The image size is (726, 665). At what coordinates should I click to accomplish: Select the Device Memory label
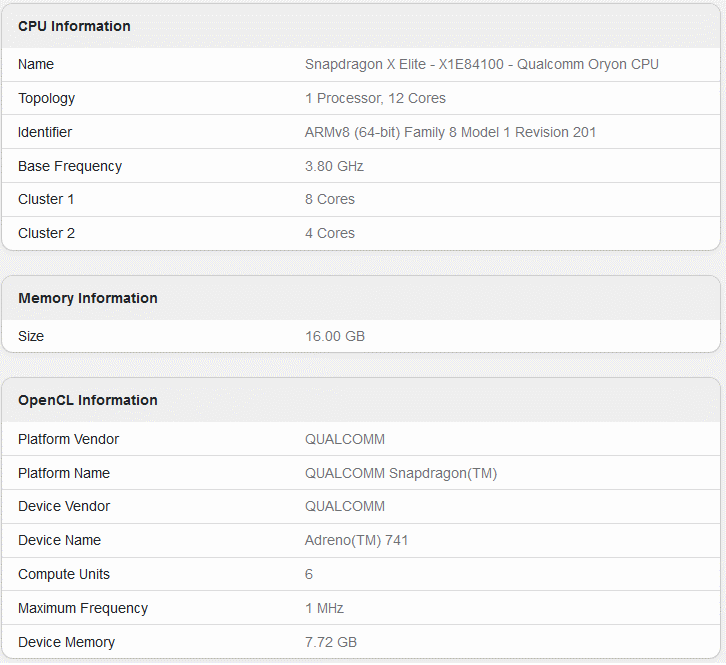point(66,642)
